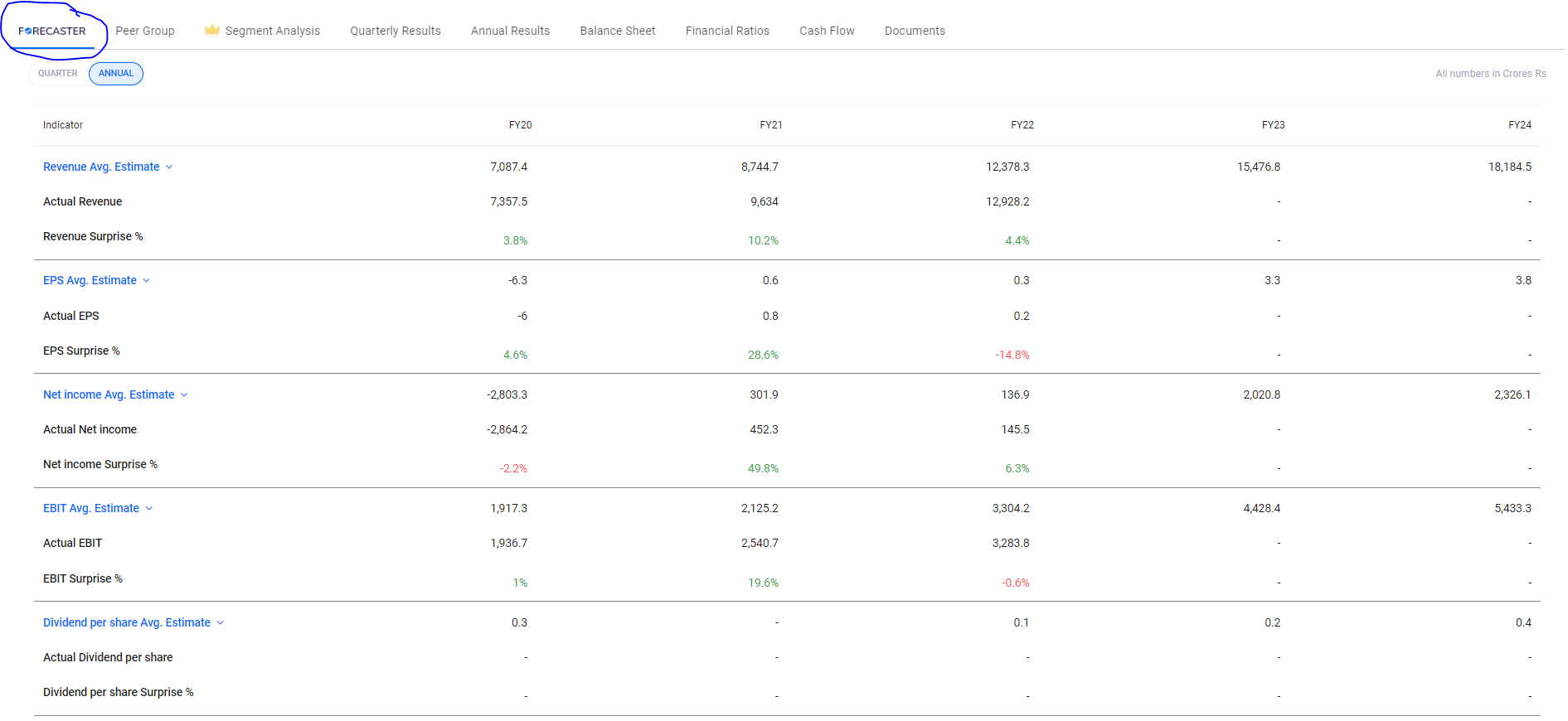Click the Revenue Avg. Estimate link
This screenshot has height=721, width=1568.
pyautogui.click(x=101, y=167)
